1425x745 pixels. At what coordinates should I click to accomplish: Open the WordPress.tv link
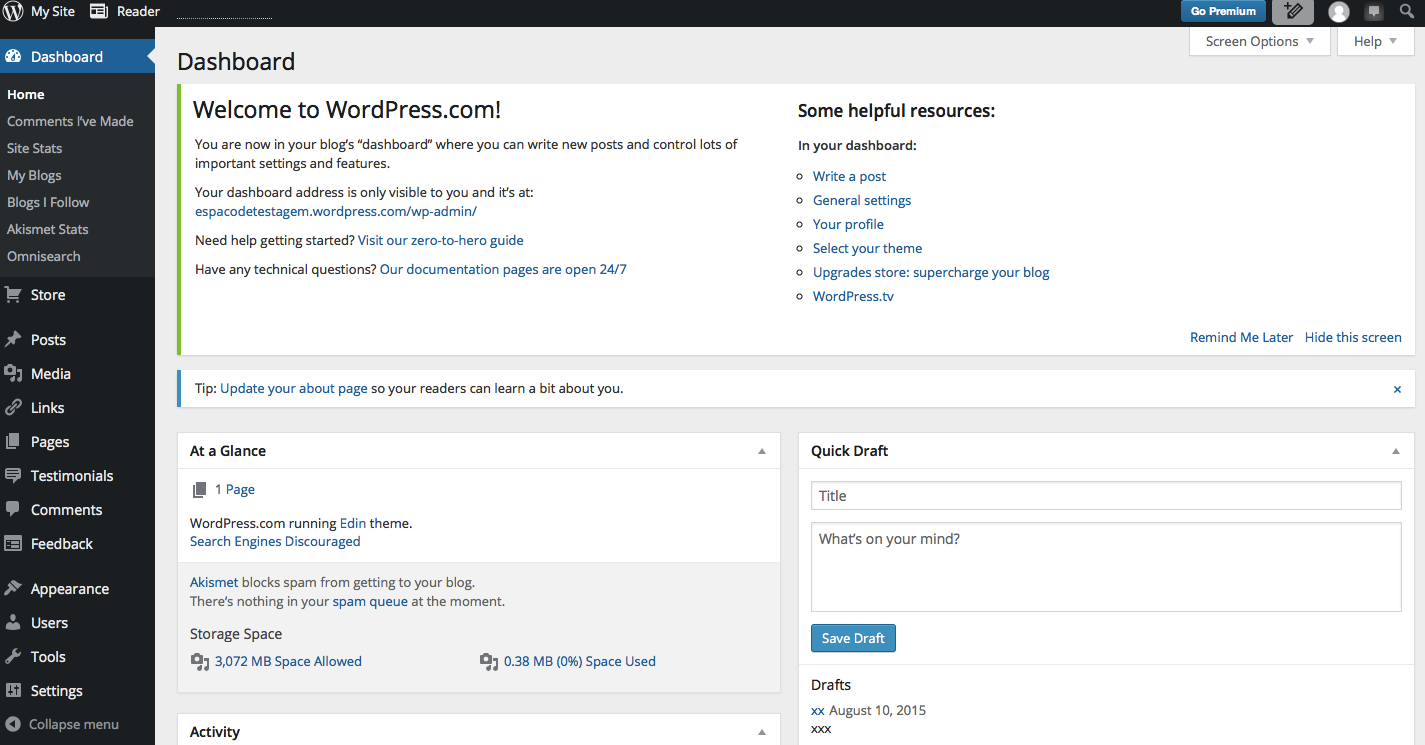[x=853, y=296]
